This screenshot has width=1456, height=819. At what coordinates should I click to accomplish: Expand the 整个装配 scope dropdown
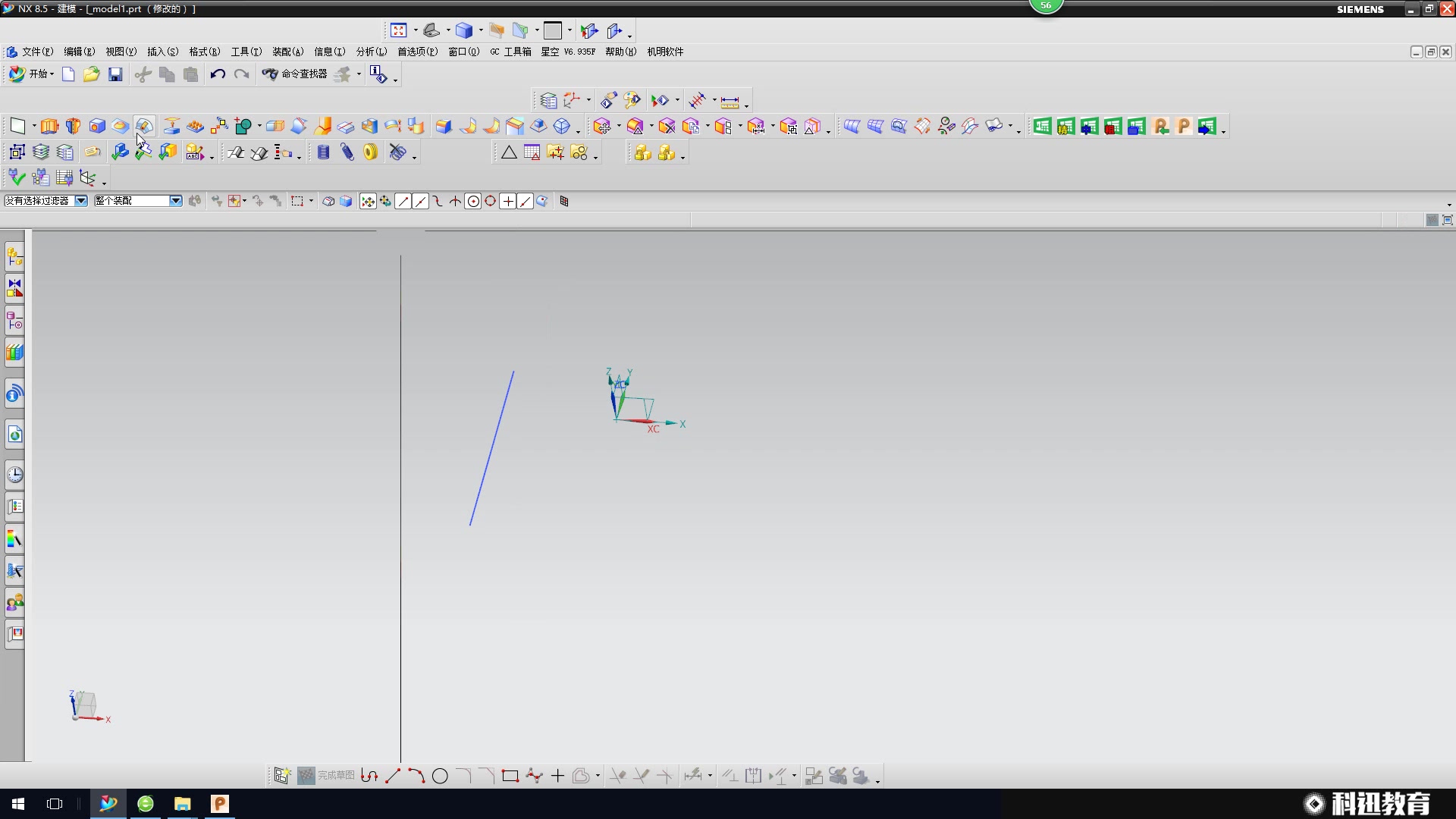(176, 201)
